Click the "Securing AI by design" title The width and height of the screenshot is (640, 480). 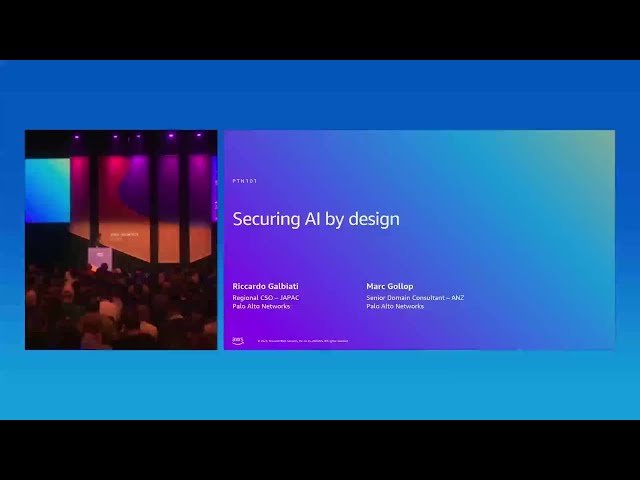[315, 219]
